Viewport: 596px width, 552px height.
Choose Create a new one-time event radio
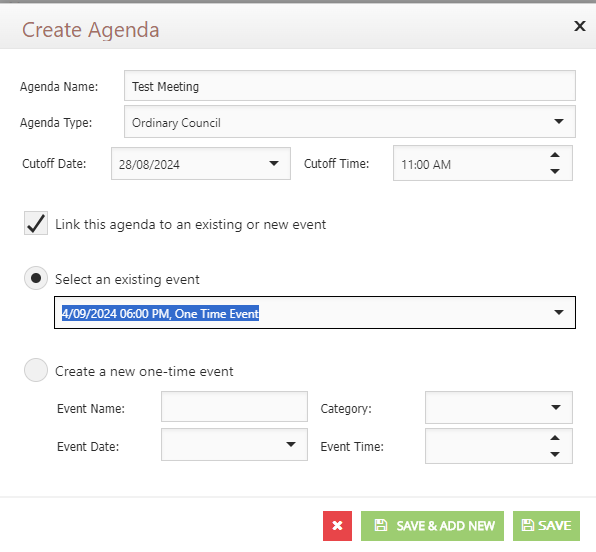point(36,370)
